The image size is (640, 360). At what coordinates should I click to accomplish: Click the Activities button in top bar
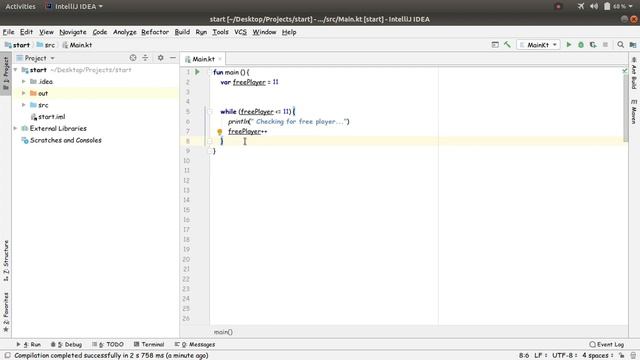(x=20, y=7)
